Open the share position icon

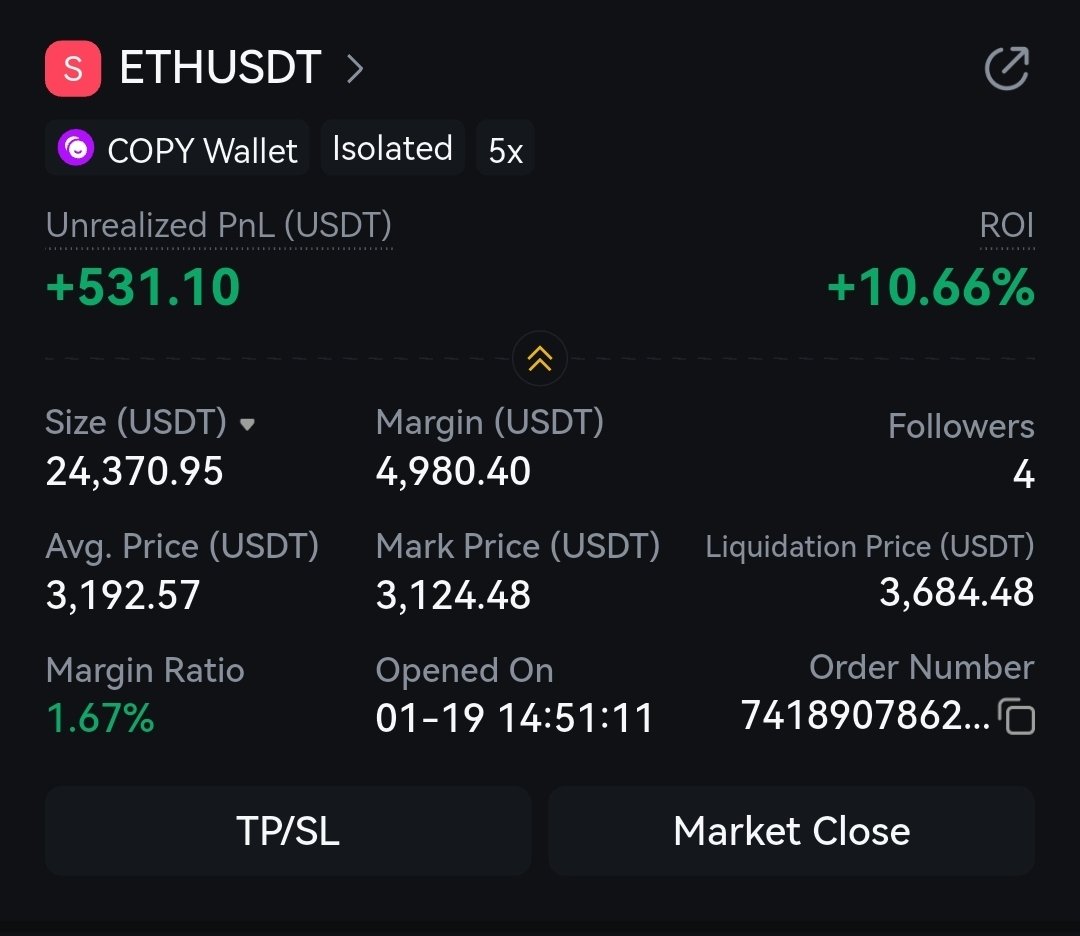coord(1006,69)
